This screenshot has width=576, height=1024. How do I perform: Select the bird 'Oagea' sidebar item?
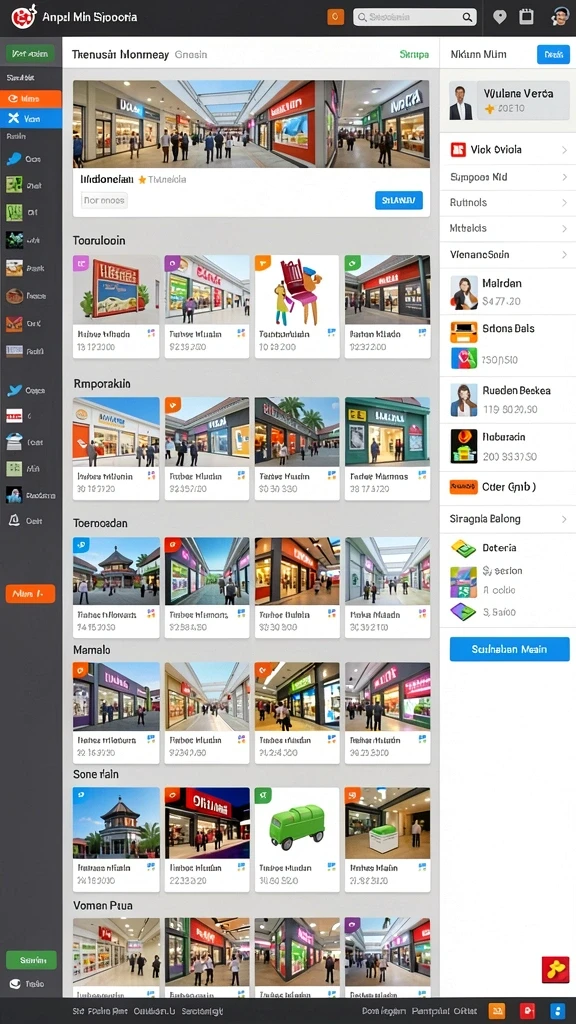click(x=25, y=391)
